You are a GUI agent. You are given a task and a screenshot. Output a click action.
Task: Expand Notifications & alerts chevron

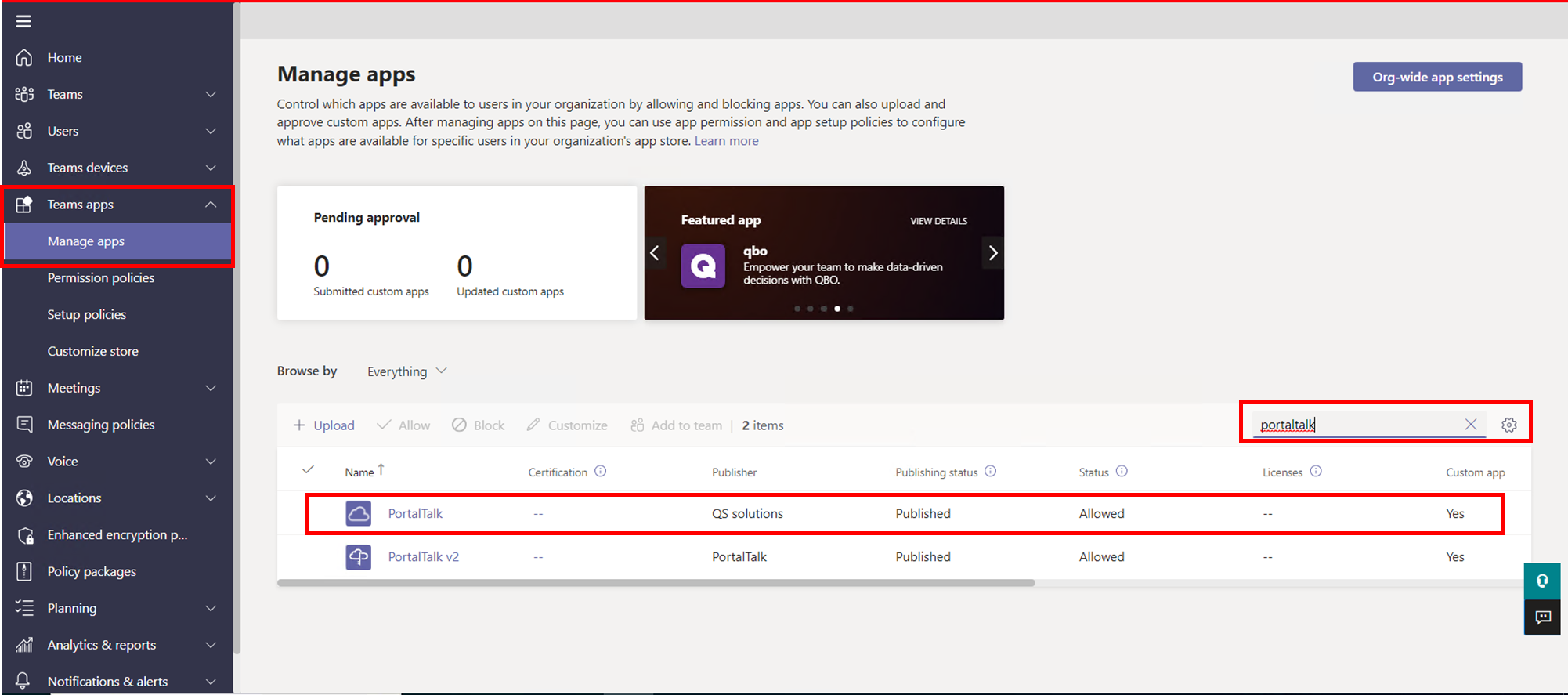pos(211,682)
